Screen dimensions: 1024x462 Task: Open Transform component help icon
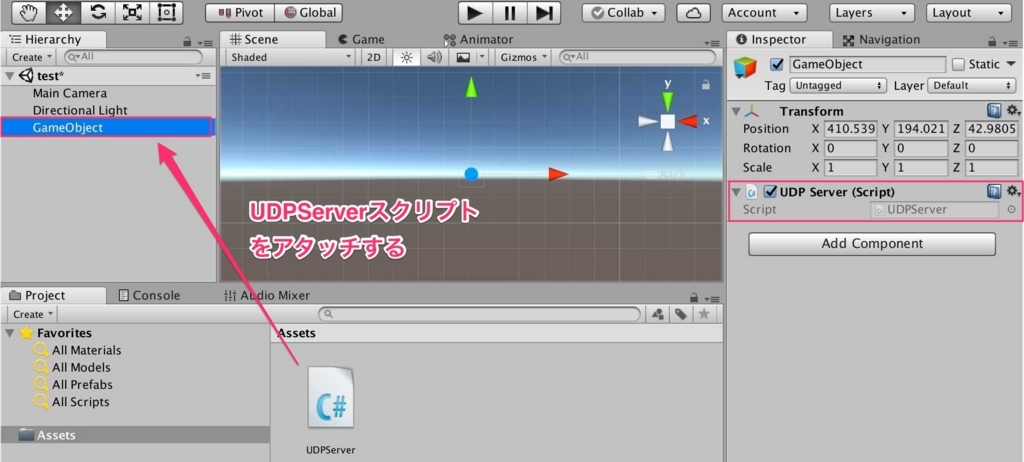[x=993, y=110]
